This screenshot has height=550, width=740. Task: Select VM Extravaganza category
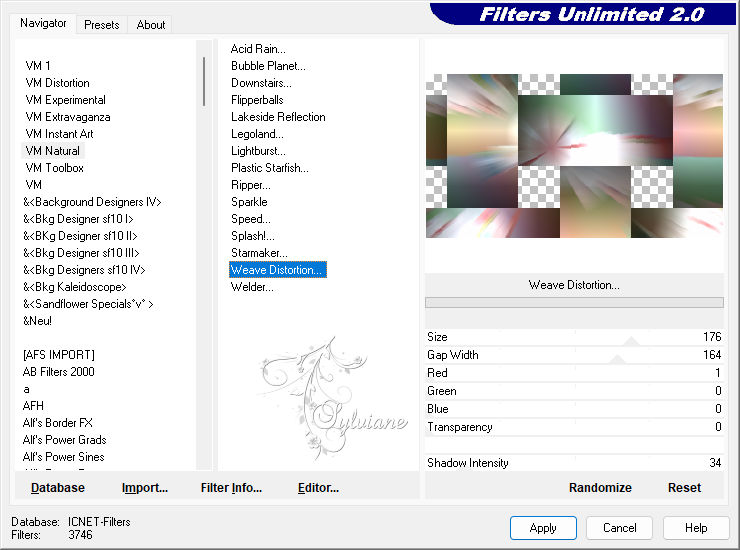(x=68, y=117)
